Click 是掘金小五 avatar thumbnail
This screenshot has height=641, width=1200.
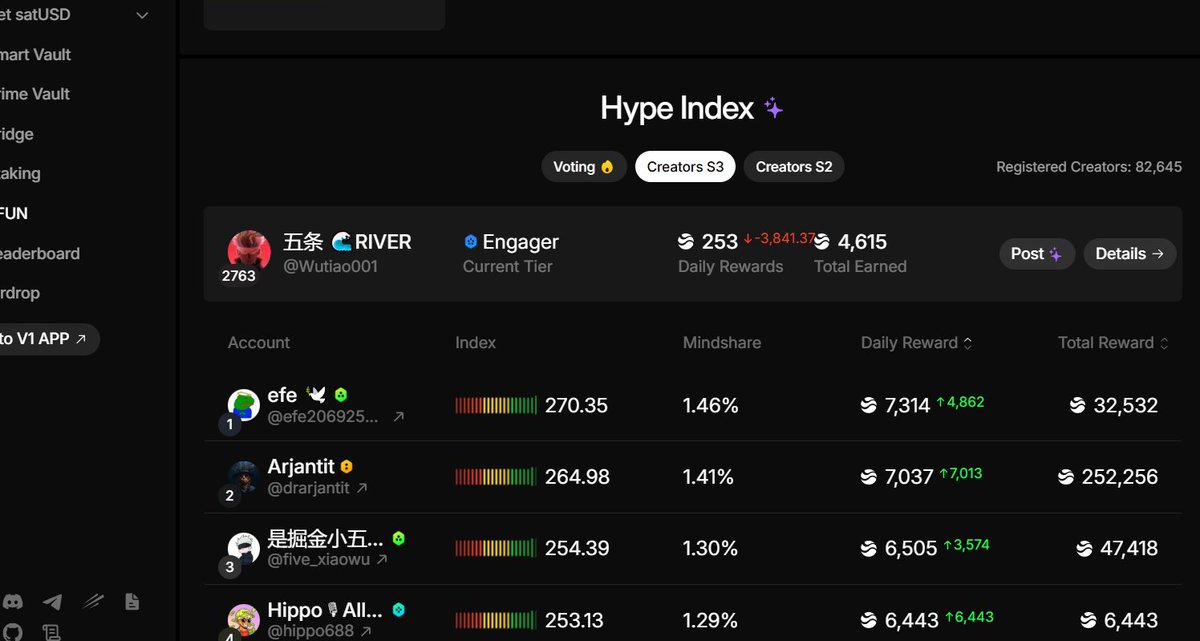pos(243,548)
